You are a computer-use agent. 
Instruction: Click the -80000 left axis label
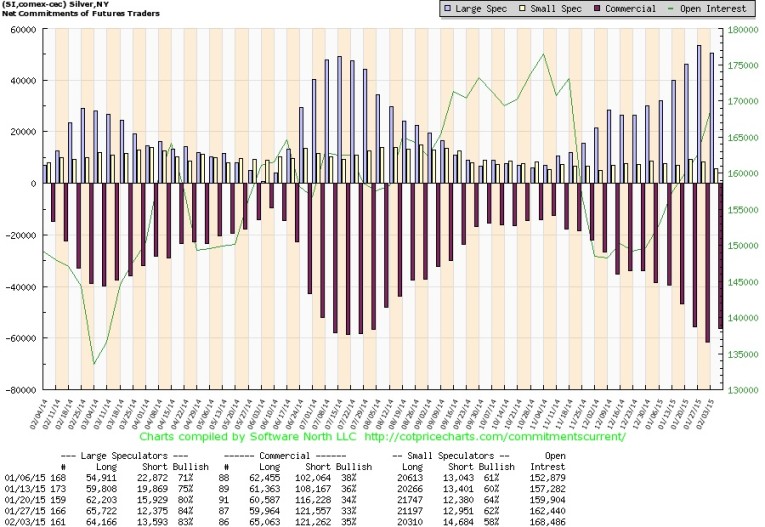click(18, 390)
